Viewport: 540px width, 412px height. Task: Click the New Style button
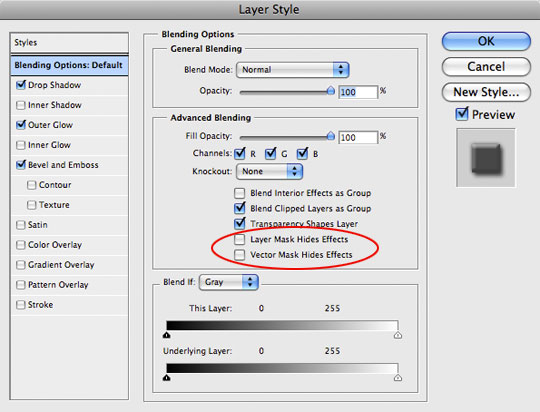486,92
